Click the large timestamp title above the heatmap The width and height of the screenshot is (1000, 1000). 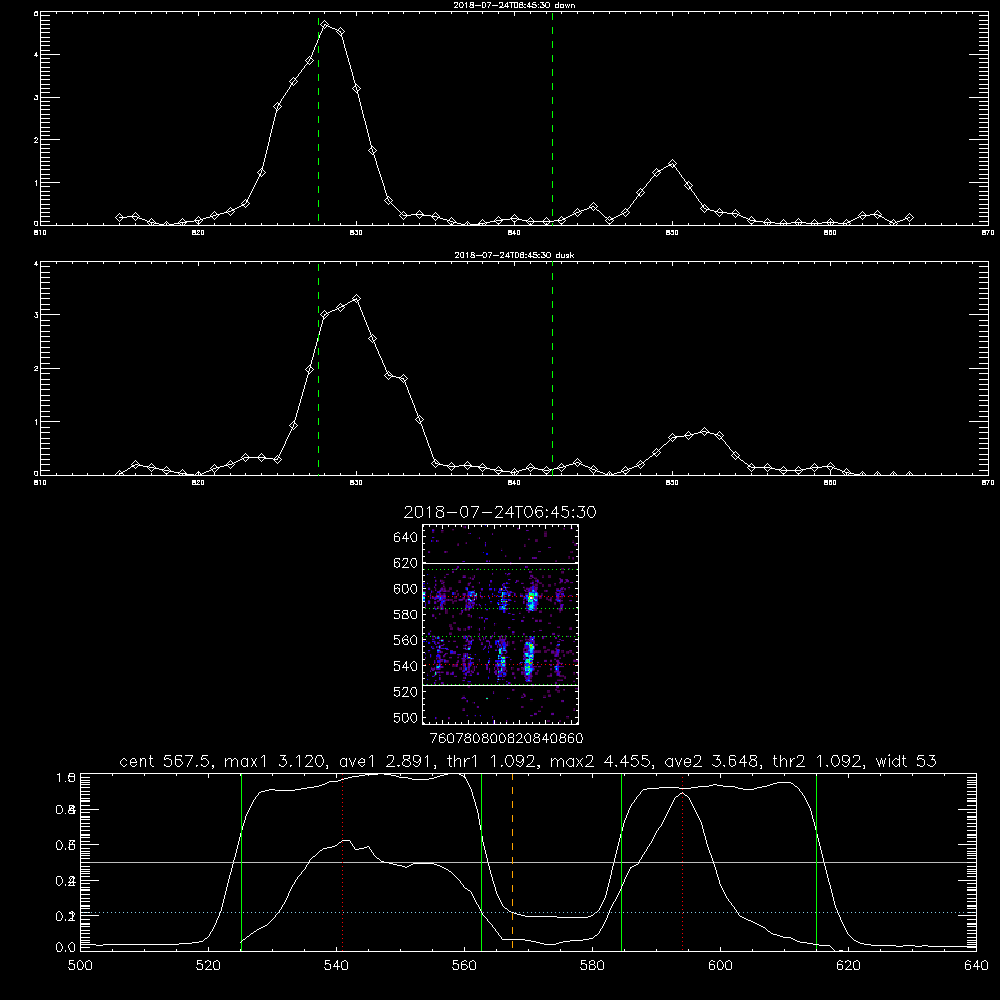pyautogui.click(x=500, y=512)
